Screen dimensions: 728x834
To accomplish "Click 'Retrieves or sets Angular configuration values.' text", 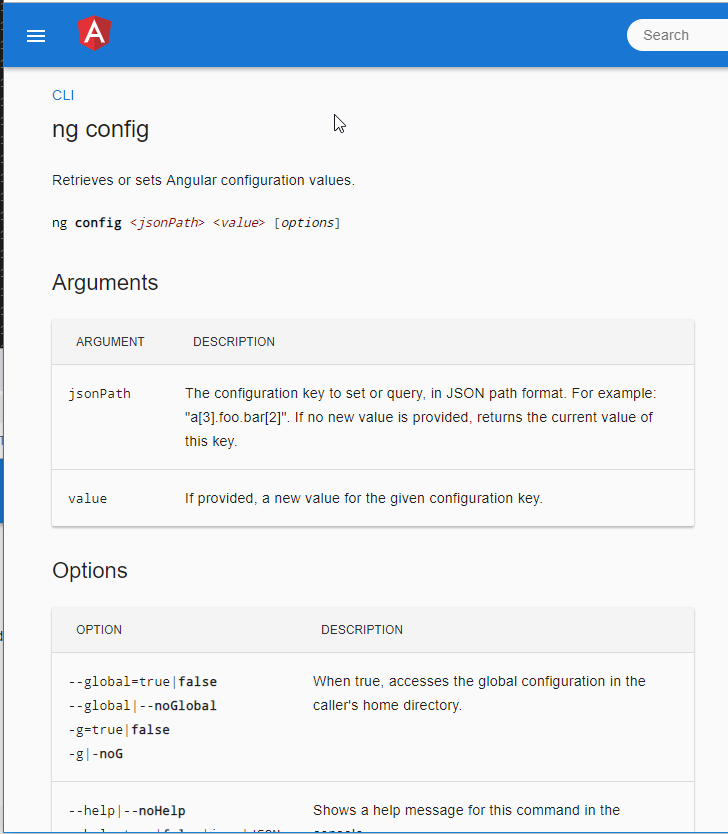I will point(203,180).
